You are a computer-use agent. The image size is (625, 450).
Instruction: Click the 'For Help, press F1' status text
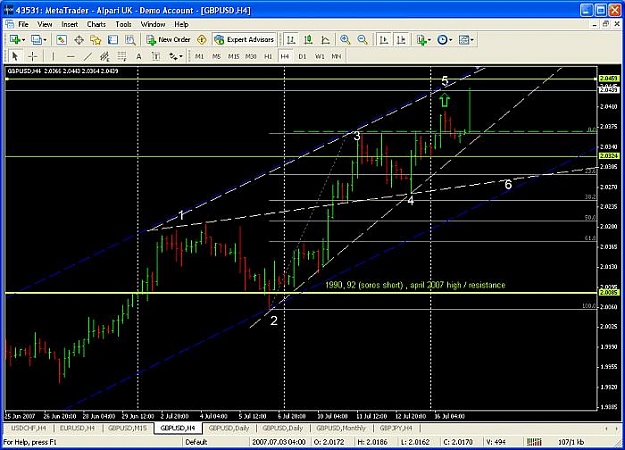[x=30, y=442]
